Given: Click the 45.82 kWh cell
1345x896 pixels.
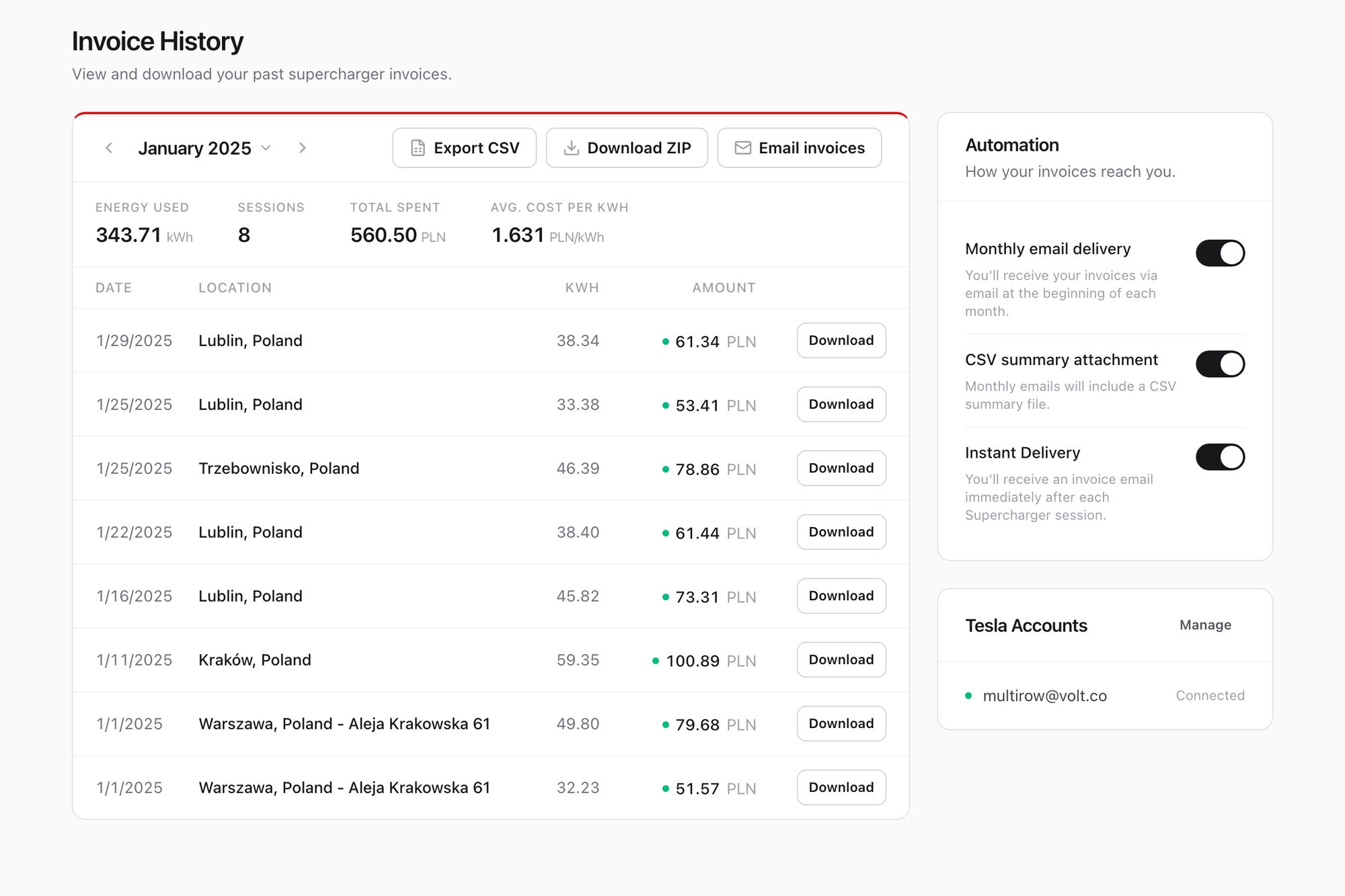Looking at the screenshot, I should pyautogui.click(x=578, y=596).
